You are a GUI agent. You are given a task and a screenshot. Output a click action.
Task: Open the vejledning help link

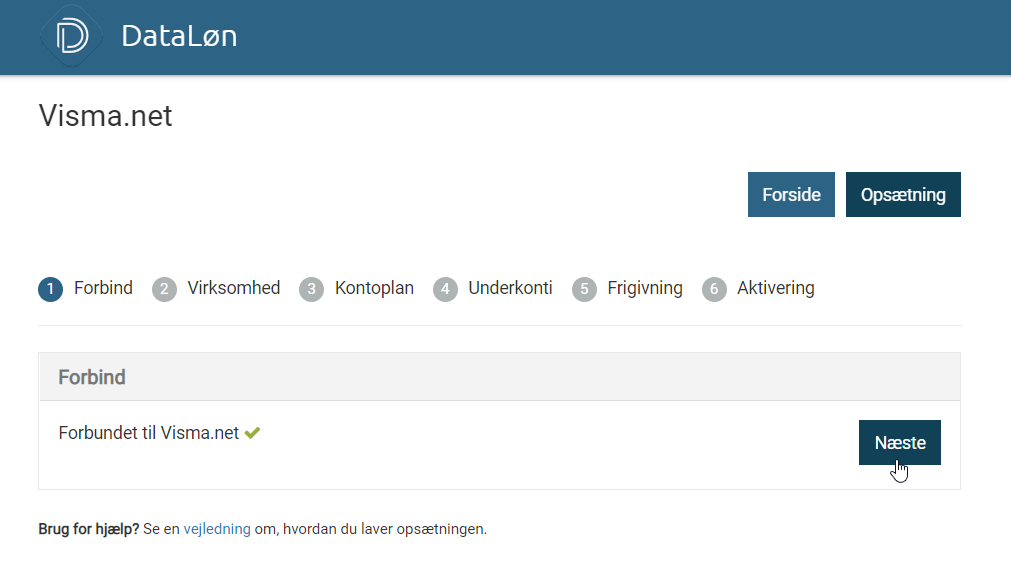(217, 529)
